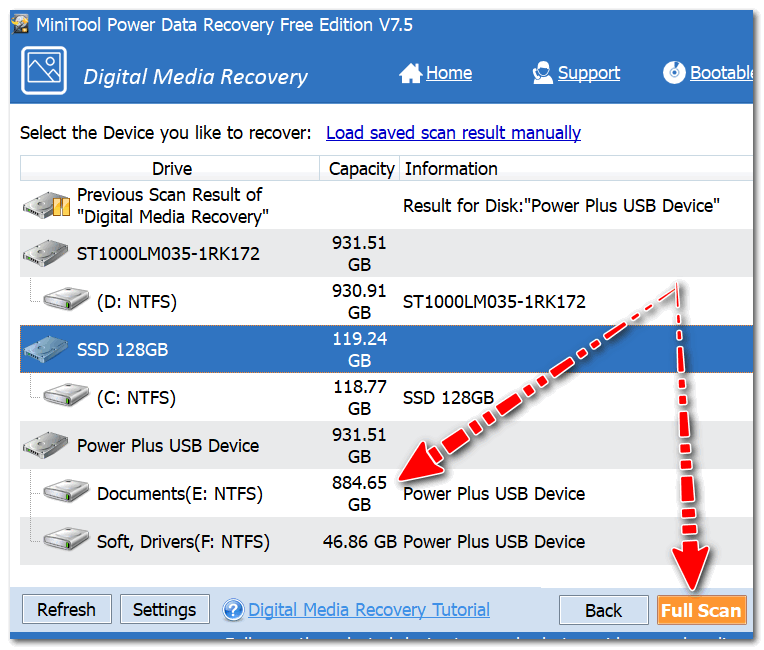
Task: Click Result for Disk:"Power Plus USB Device" text
Action: coord(561,206)
